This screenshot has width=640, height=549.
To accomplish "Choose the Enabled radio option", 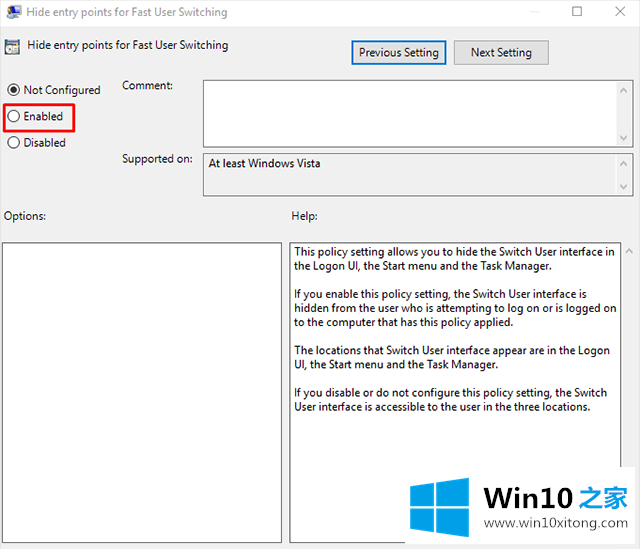I will click(x=13, y=116).
